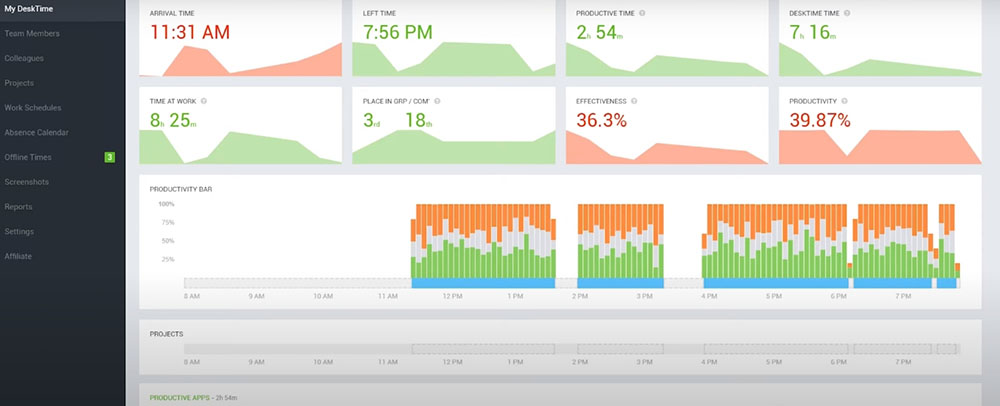Go to Team Members page

click(x=32, y=33)
